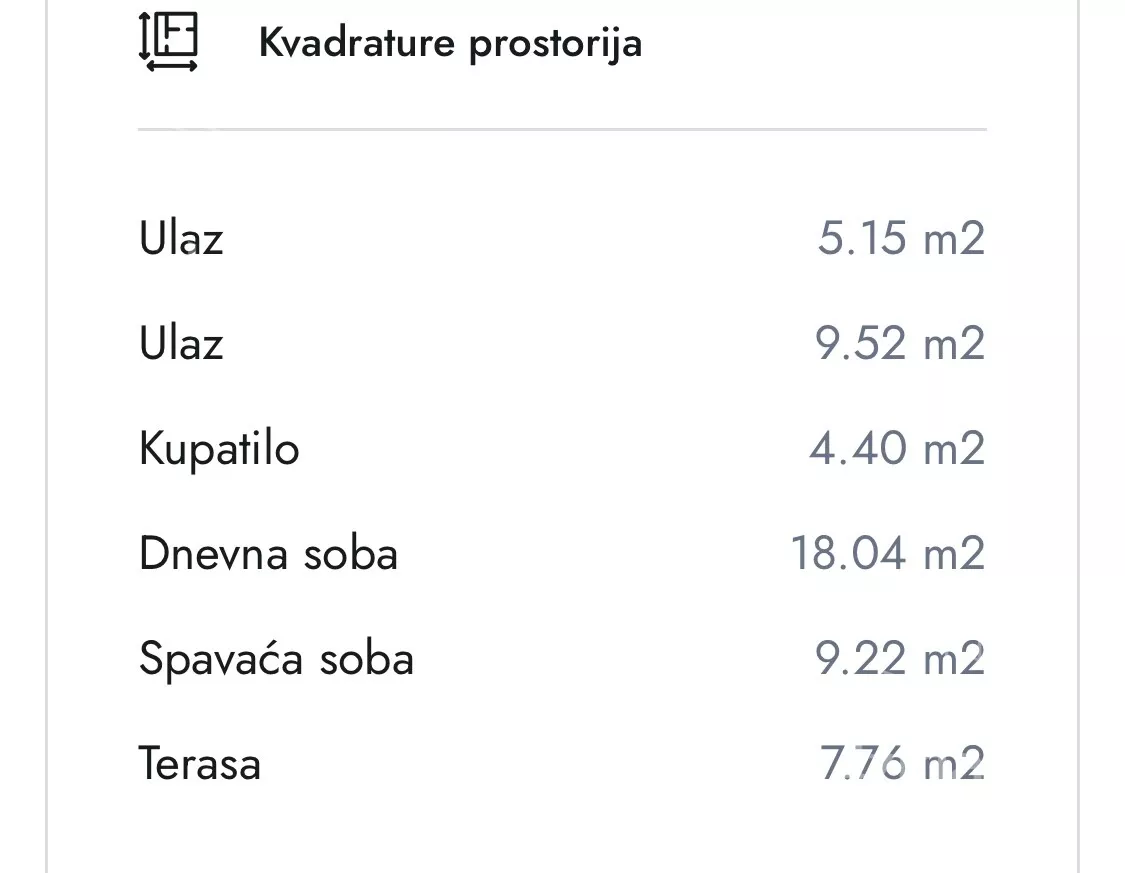Select the Dnevna soba label
Screen dimensions: 1125x873
coord(268,553)
